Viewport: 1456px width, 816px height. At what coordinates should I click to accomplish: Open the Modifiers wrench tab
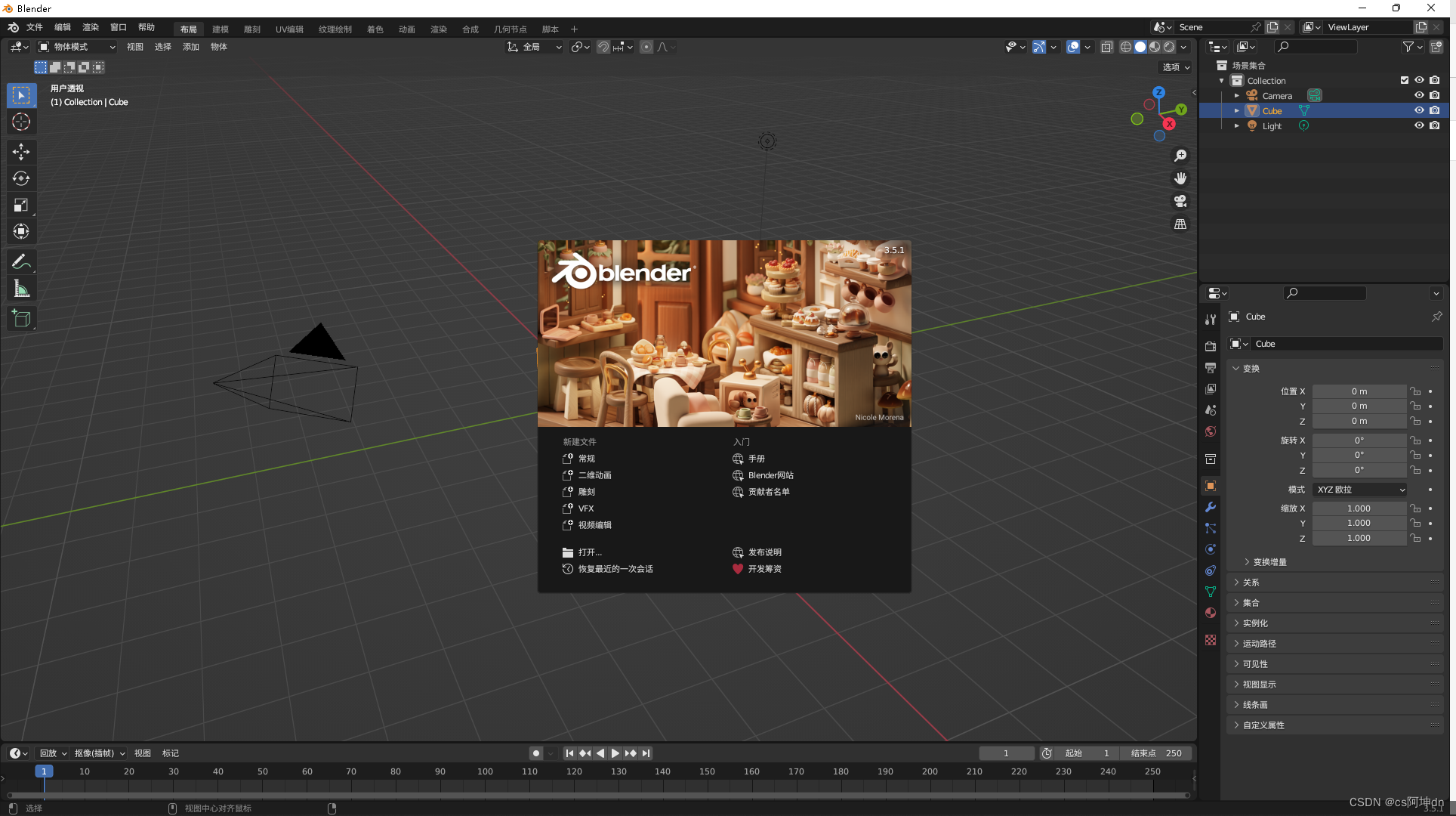pos(1211,507)
